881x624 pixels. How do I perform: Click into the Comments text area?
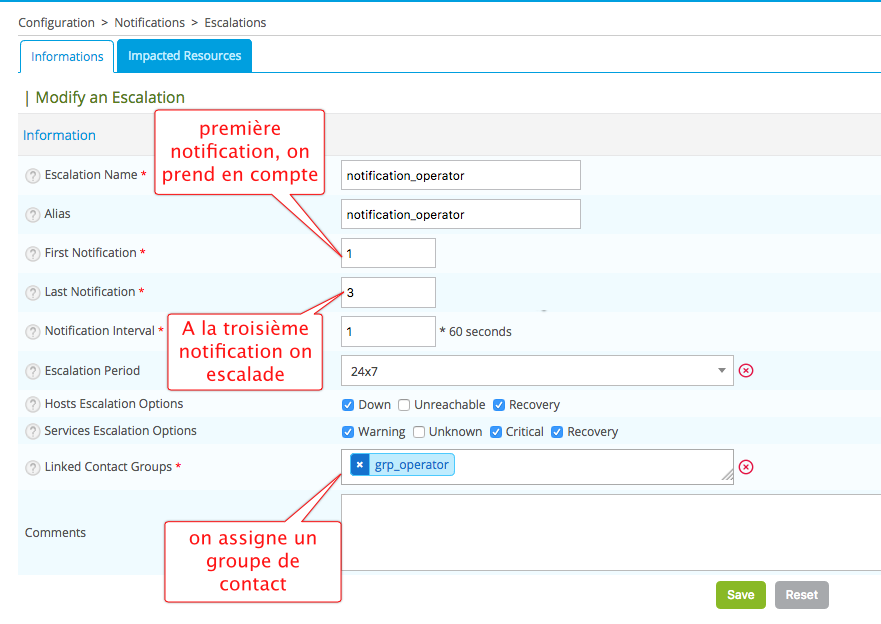[600, 532]
